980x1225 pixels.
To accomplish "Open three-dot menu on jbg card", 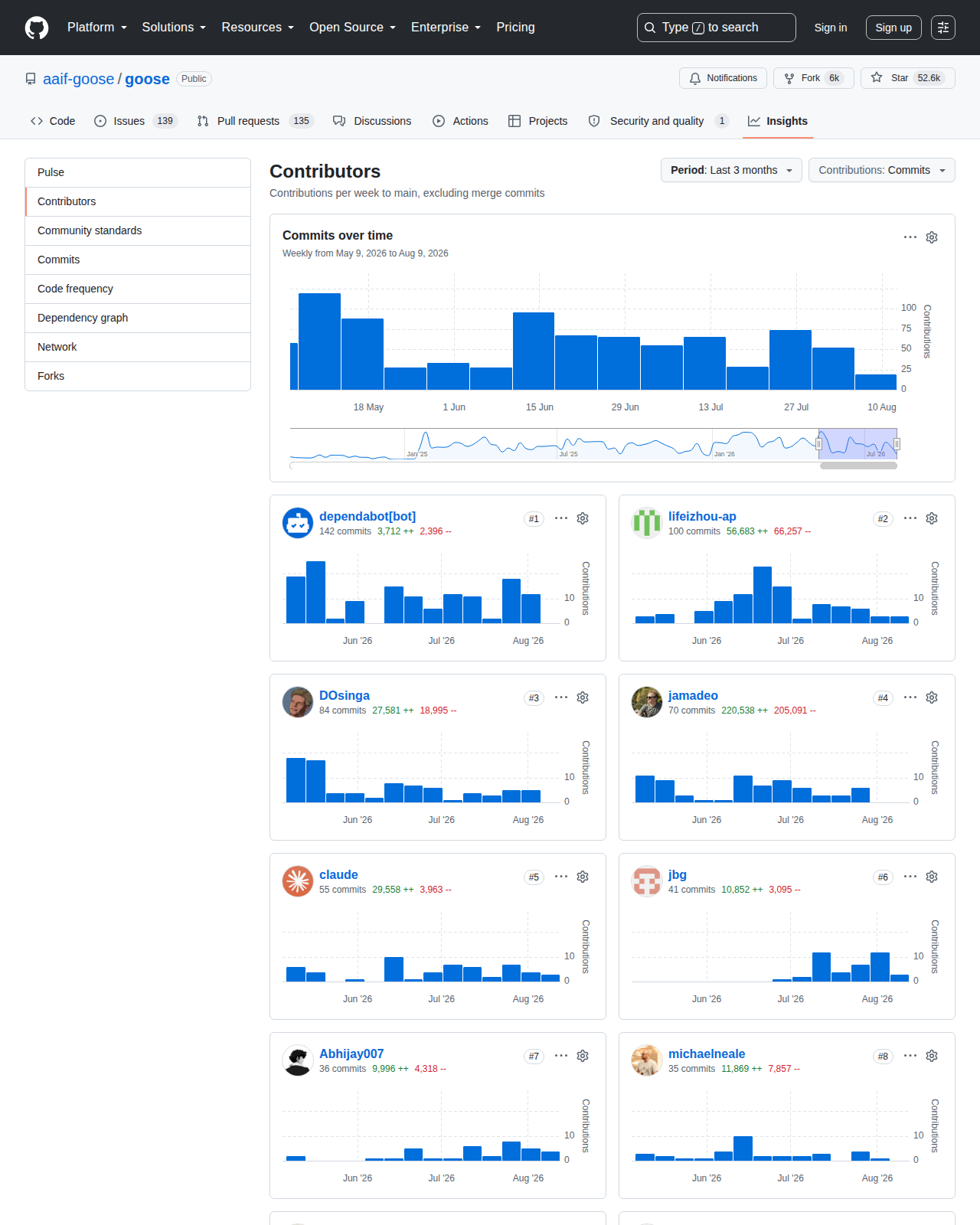I will (x=910, y=877).
